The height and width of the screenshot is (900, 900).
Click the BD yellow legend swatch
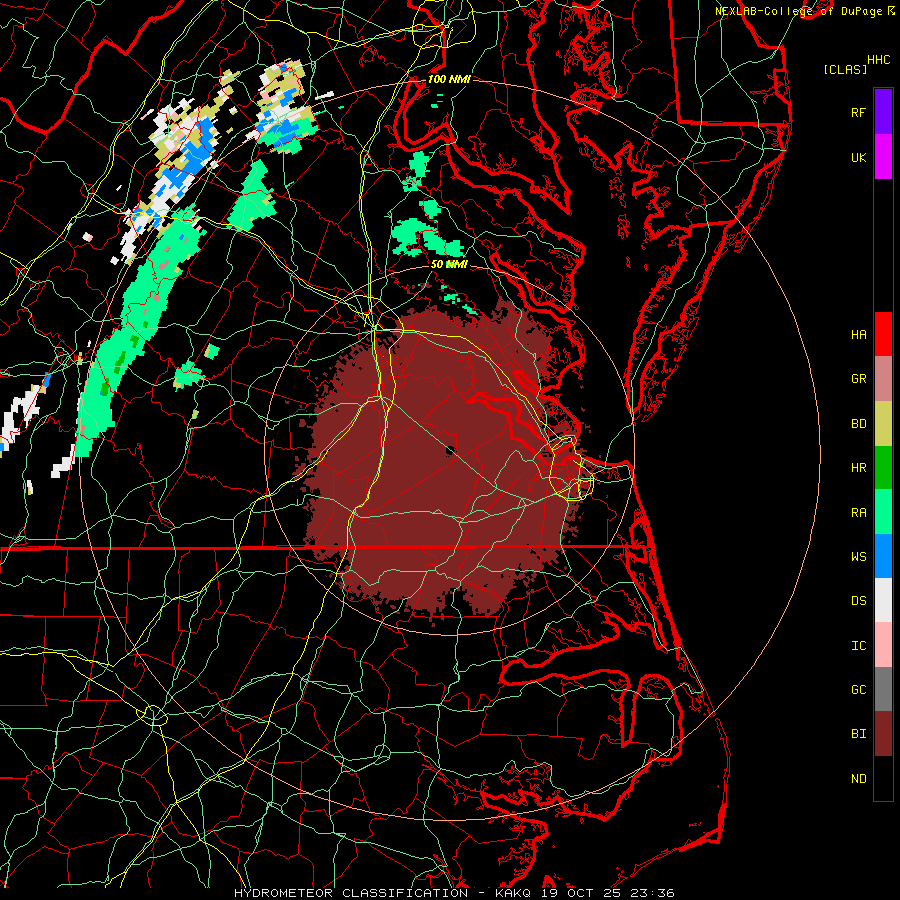click(883, 423)
